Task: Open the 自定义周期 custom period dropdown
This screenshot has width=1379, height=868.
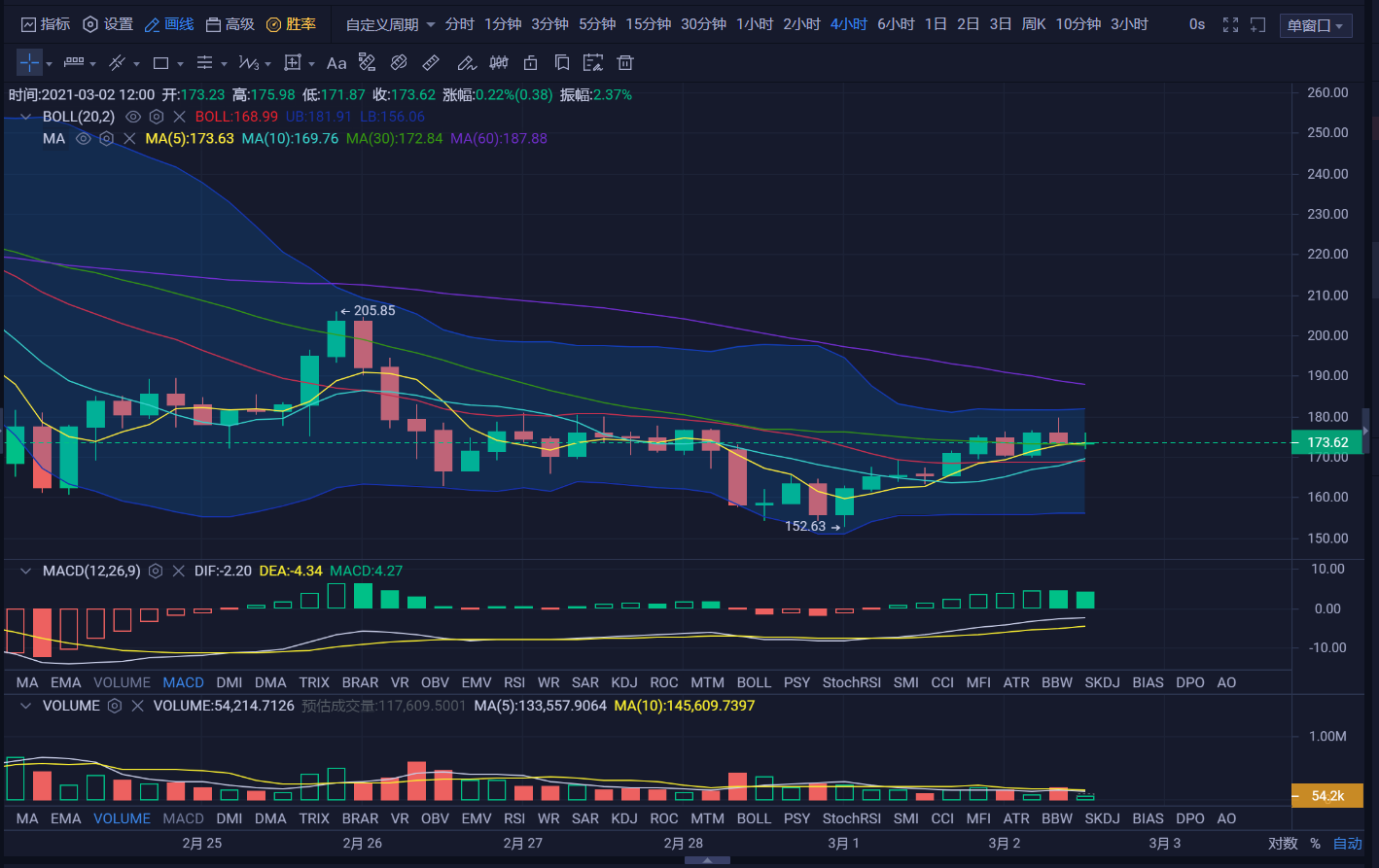Action: pos(390,24)
